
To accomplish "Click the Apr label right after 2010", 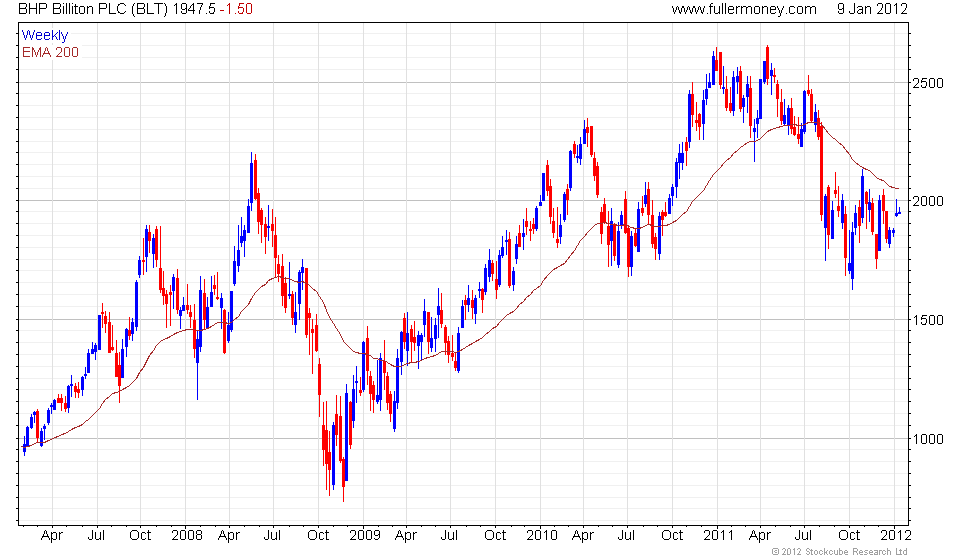I will pos(583,536).
